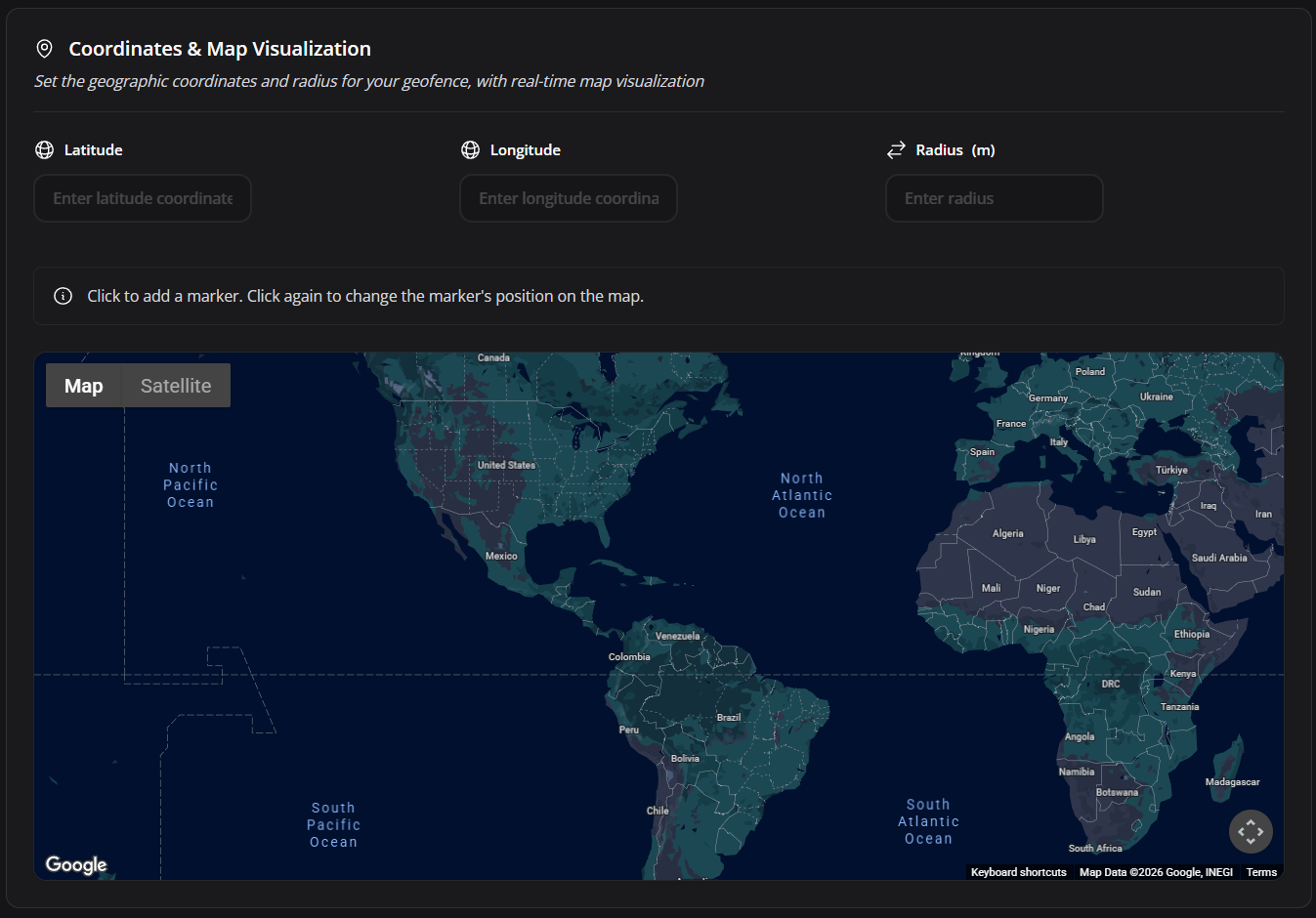
Task: Click the Canada label on the map
Action: [x=493, y=357]
